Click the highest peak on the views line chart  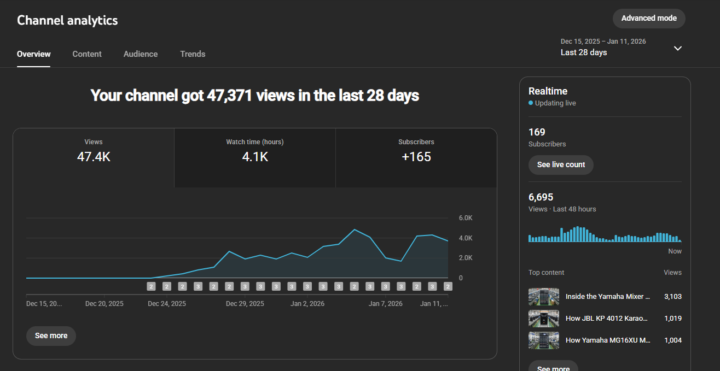tap(354, 230)
